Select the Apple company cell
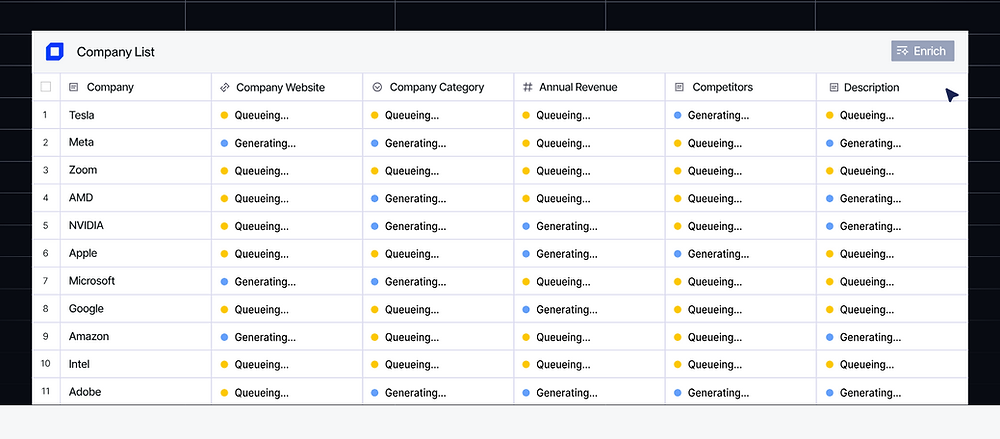 (136, 253)
